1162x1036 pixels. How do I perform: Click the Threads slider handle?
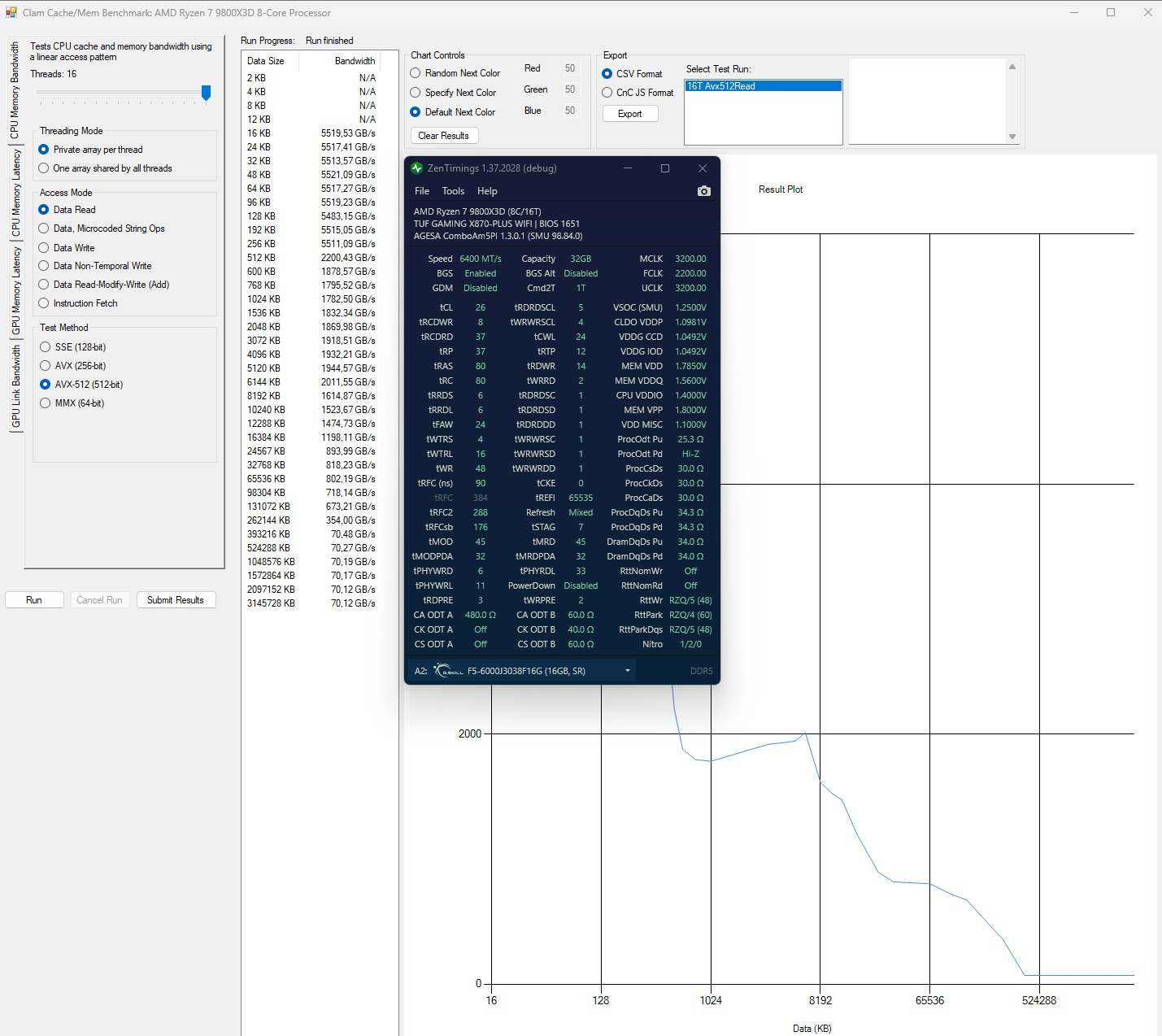point(207,93)
